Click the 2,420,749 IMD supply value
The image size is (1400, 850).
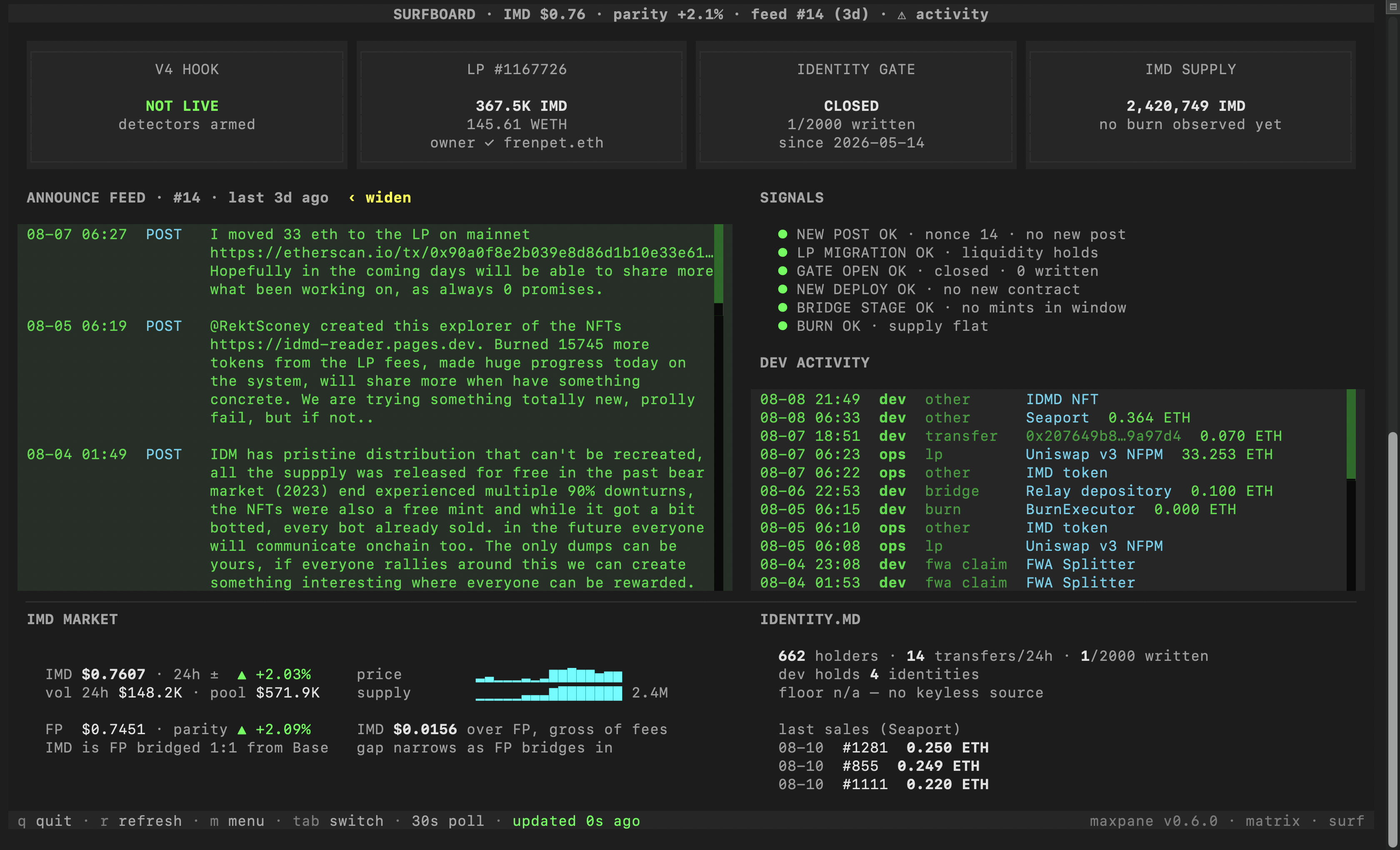coord(1186,106)
